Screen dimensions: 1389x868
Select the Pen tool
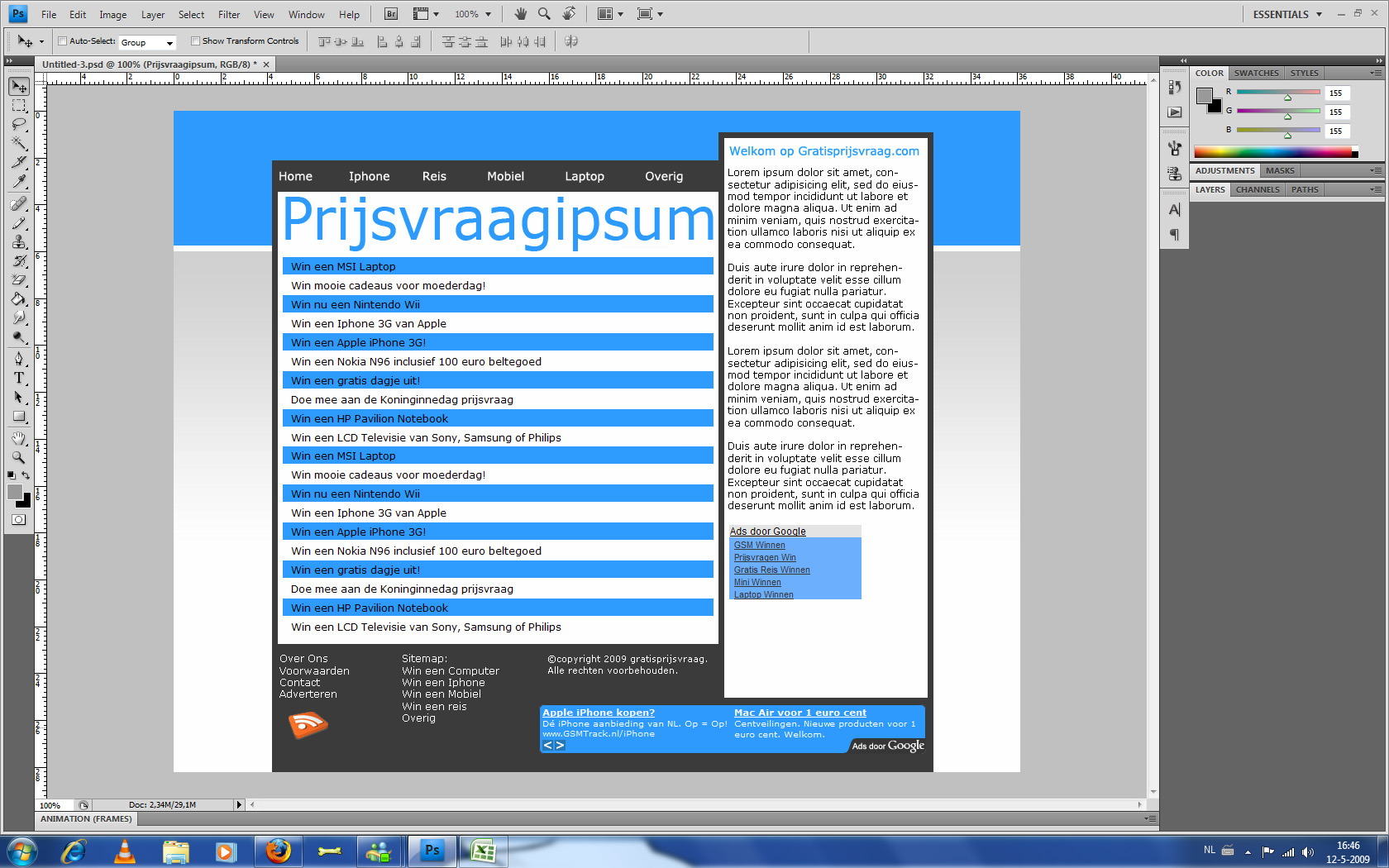(x=19, y=359)
